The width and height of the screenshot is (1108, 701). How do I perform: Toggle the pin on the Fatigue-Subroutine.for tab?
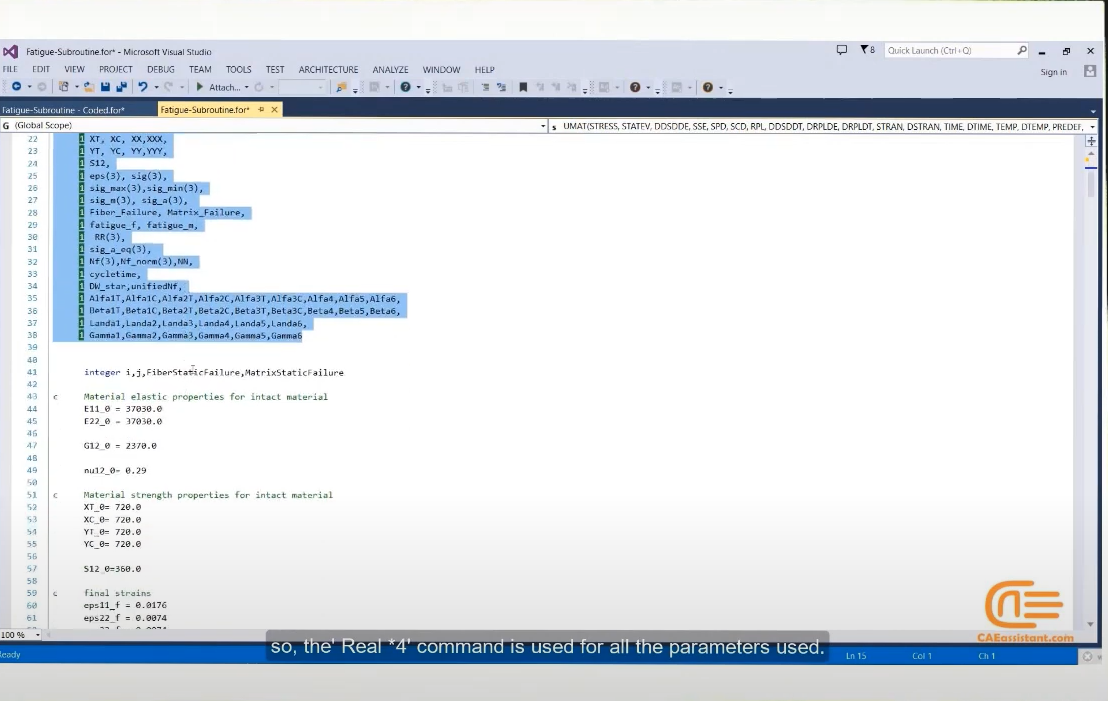click(x=261, y=110)
